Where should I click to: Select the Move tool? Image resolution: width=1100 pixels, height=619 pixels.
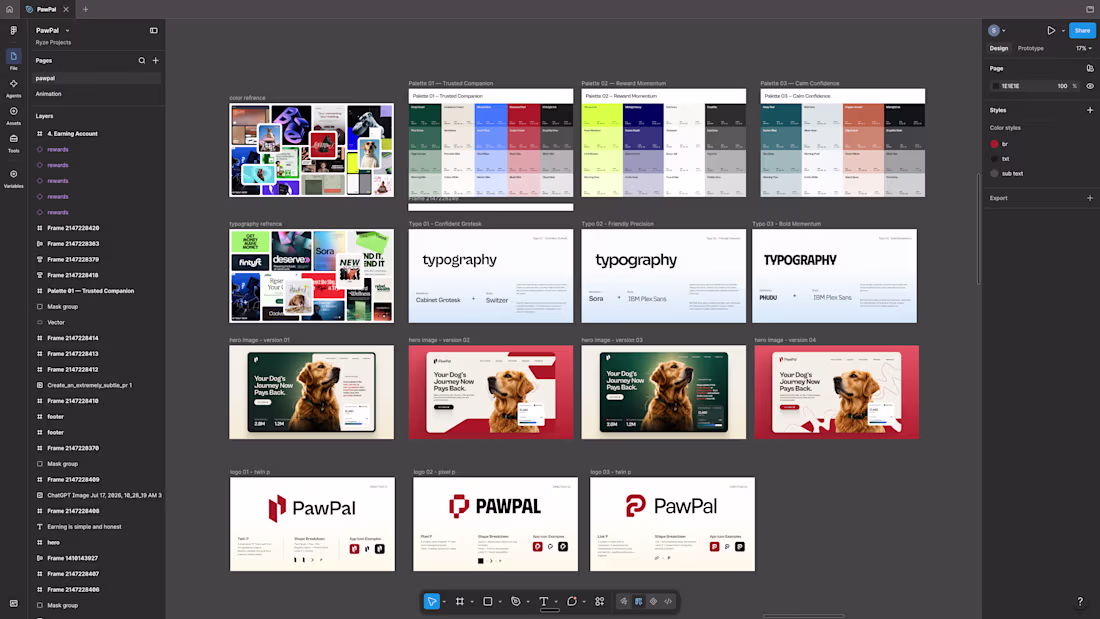(x=431, y=601)
